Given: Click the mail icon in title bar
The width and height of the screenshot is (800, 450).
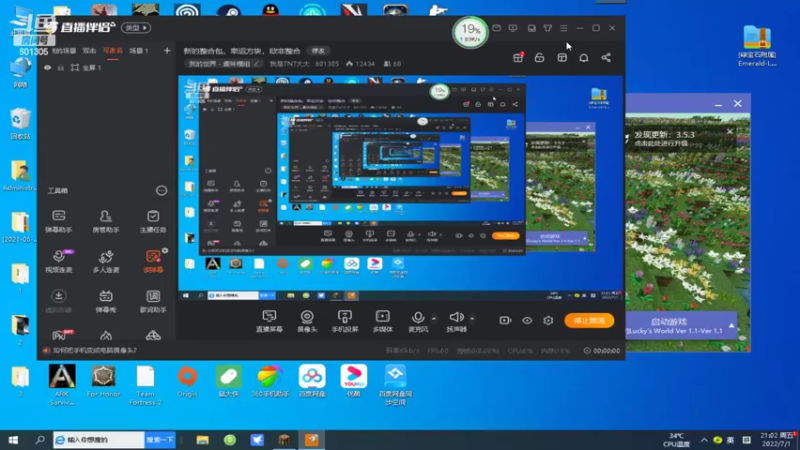Looking at the screenshot, I should pyautogui.click(x=496, y=28).
